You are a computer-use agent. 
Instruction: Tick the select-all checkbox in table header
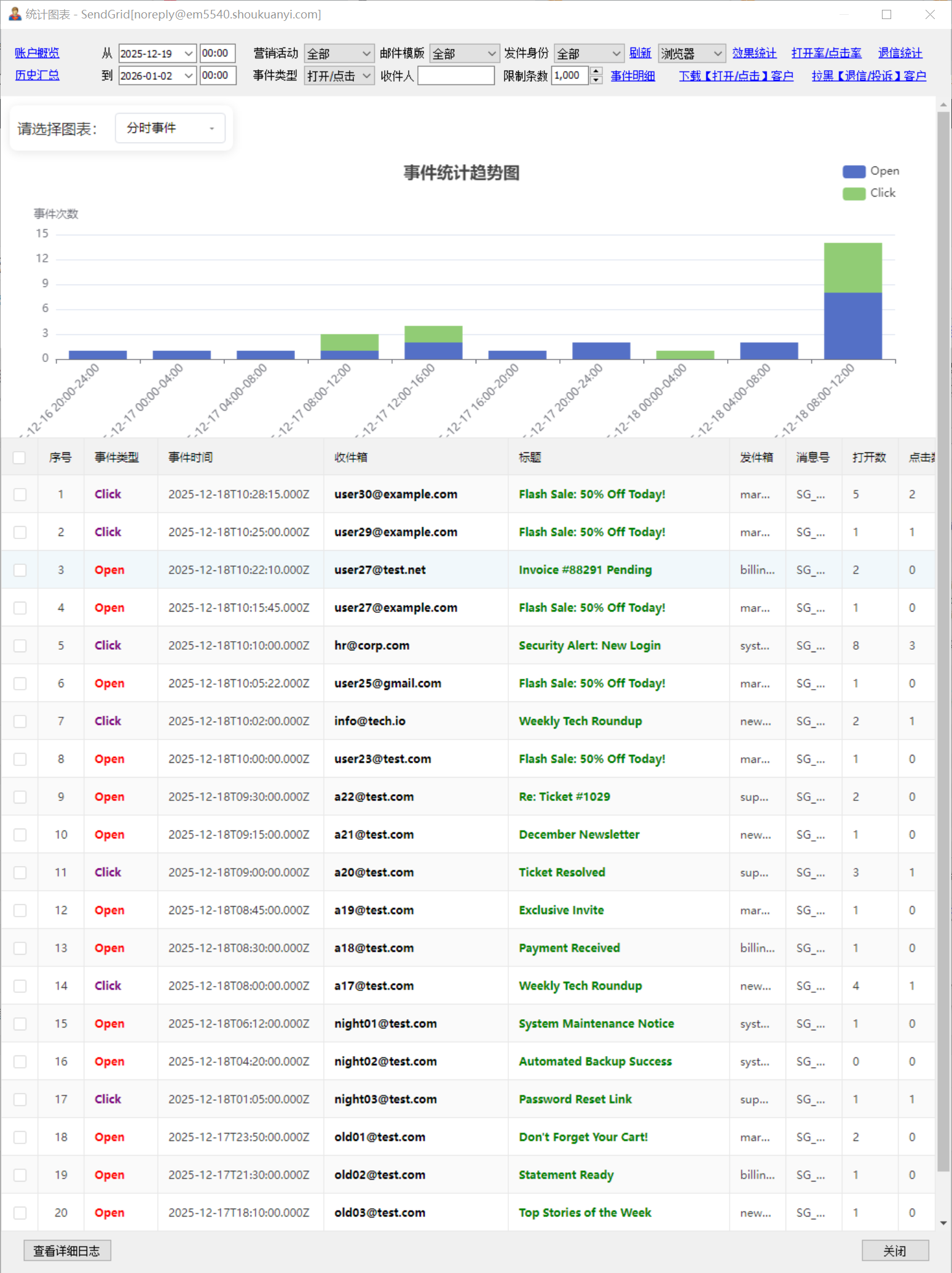click(19, 457)
